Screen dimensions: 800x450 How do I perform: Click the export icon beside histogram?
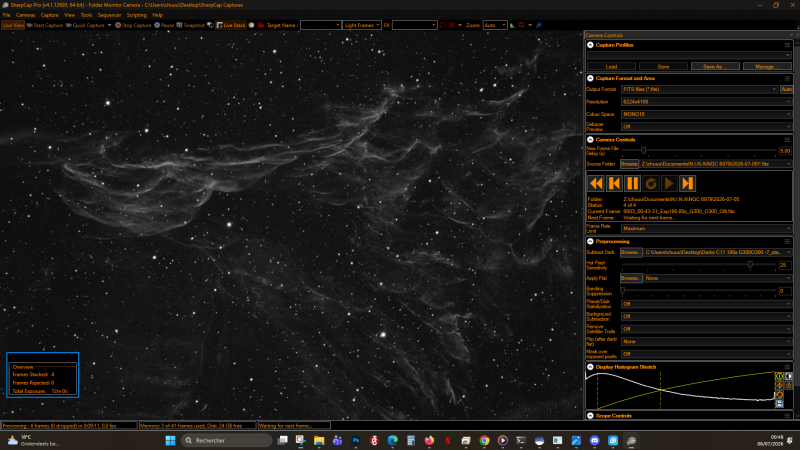(789, 385)
